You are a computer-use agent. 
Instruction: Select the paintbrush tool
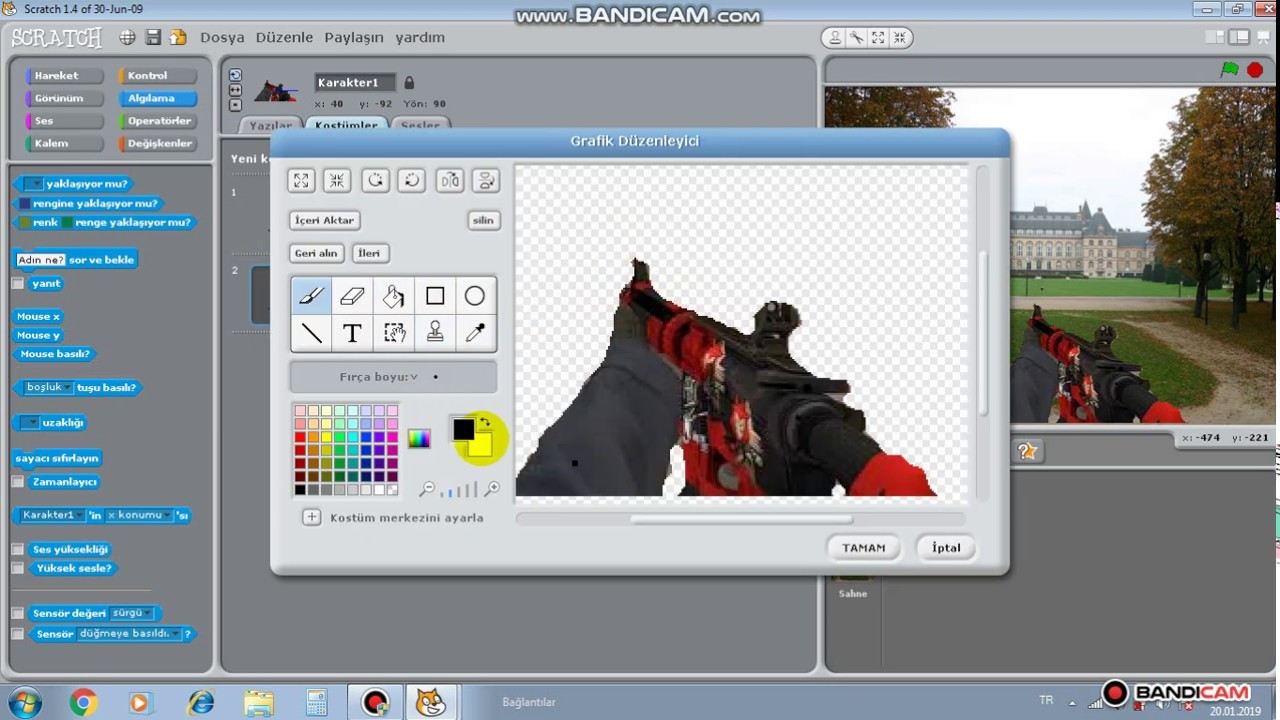pyautogui.click(x=311, y=296)
